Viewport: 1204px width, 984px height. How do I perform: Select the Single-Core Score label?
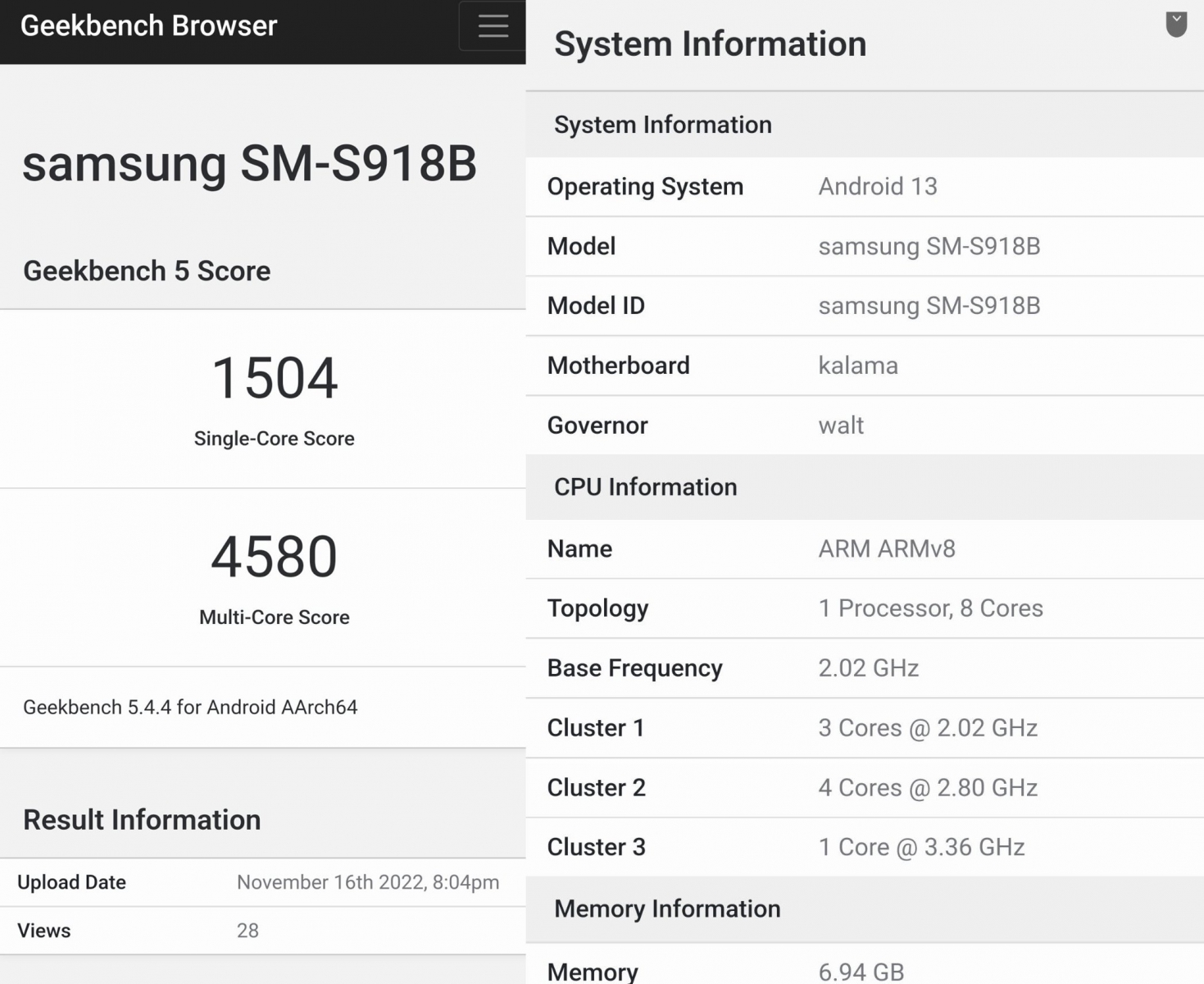[275, 439]
